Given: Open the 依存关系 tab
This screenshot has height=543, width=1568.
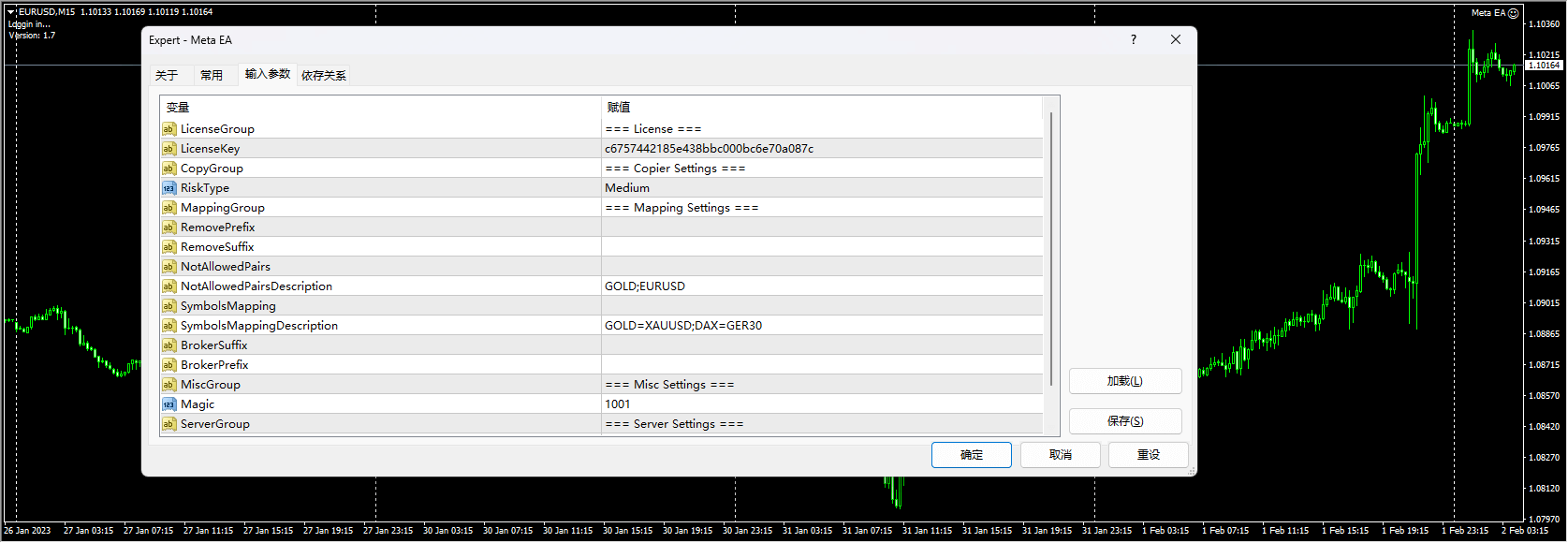Looking at the screenshot, I should [324, 75].
